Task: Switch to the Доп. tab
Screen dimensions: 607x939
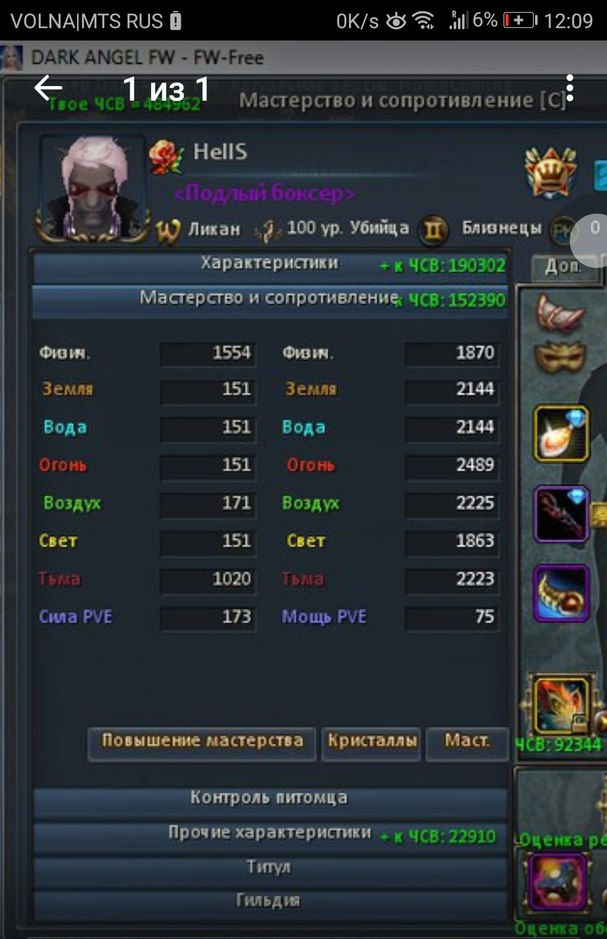Action: (x=564, y=268)
